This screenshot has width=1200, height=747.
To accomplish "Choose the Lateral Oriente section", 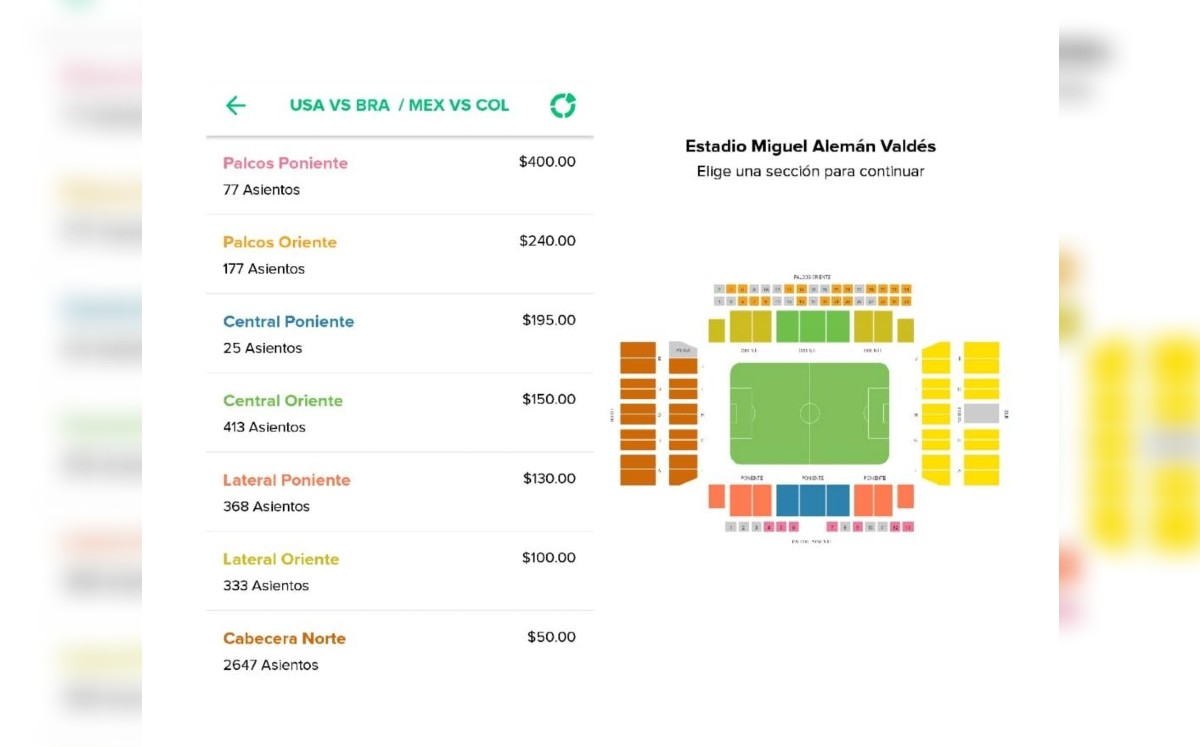I will [x=399, y=571].
